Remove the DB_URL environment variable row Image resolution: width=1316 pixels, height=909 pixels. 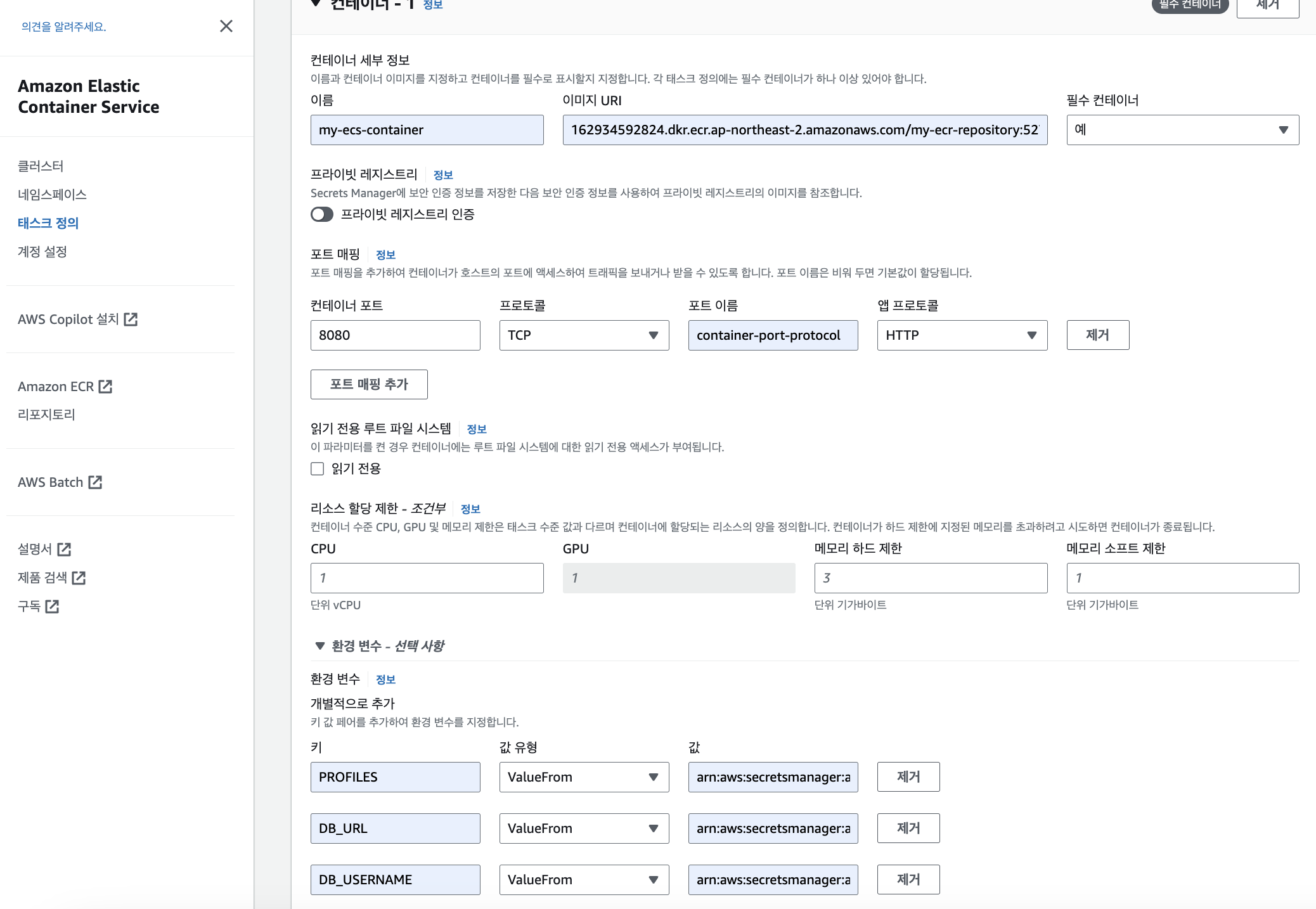[908, 828]
